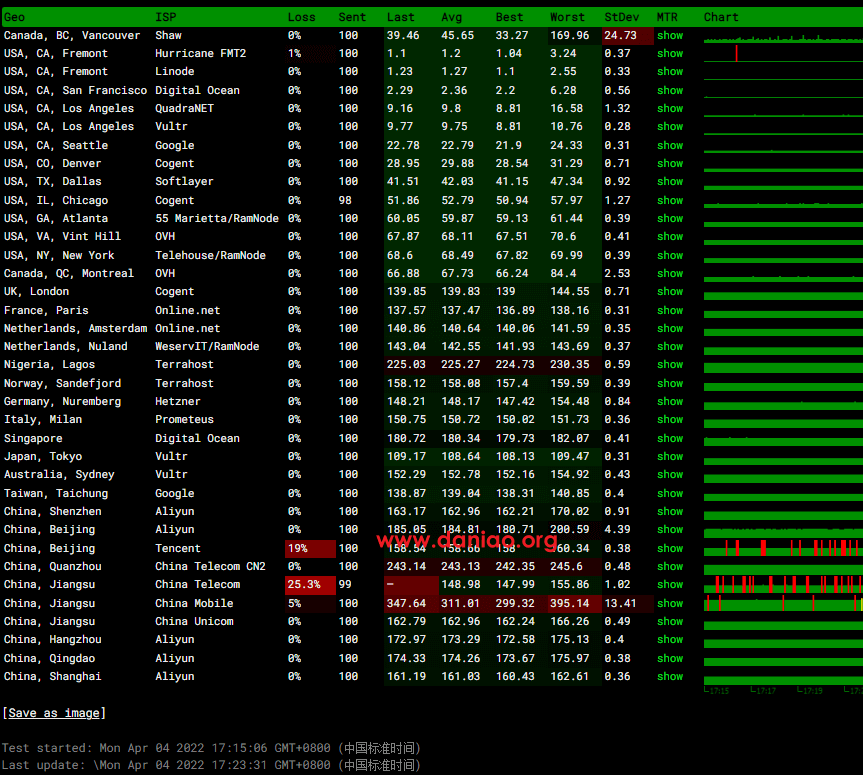The image size is (863, 775).
Task: Select the 24.73 StDev value
Action: [627, 35]
